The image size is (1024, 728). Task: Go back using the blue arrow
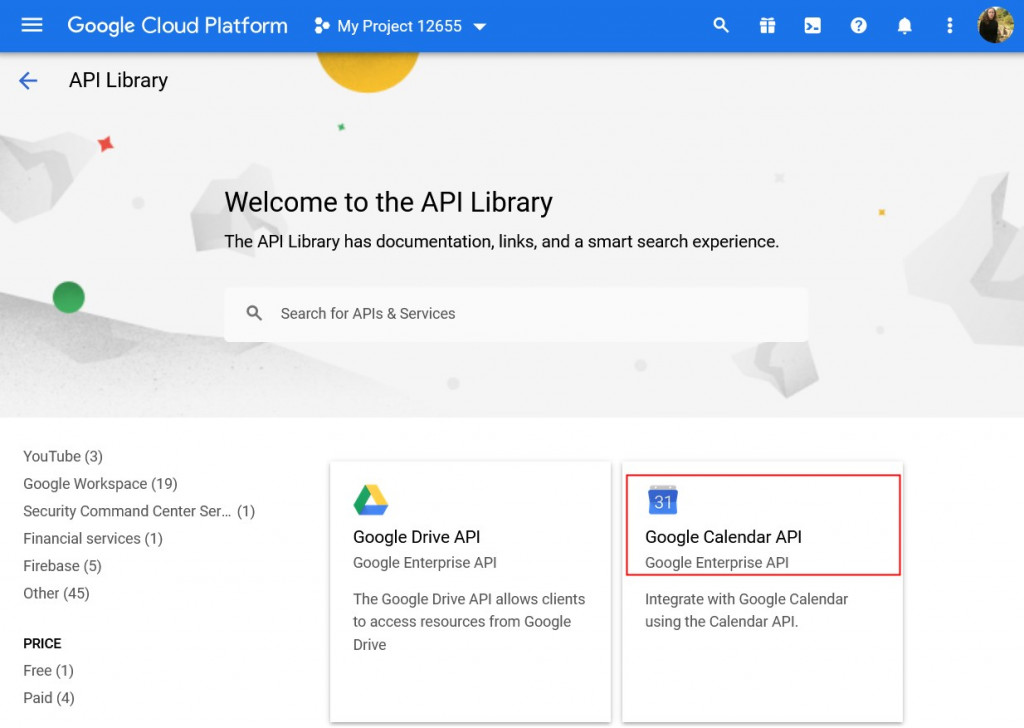[x=27, y=80]
